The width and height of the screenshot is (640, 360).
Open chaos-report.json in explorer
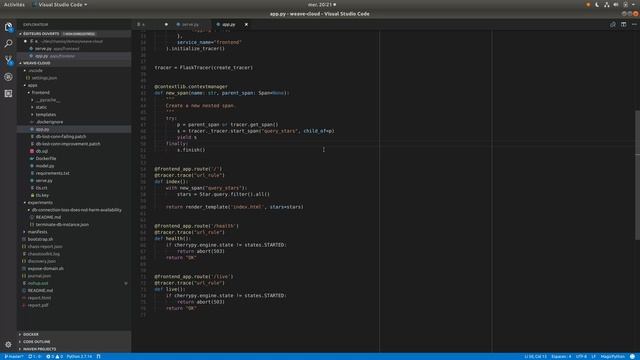(x=73, y=247)
